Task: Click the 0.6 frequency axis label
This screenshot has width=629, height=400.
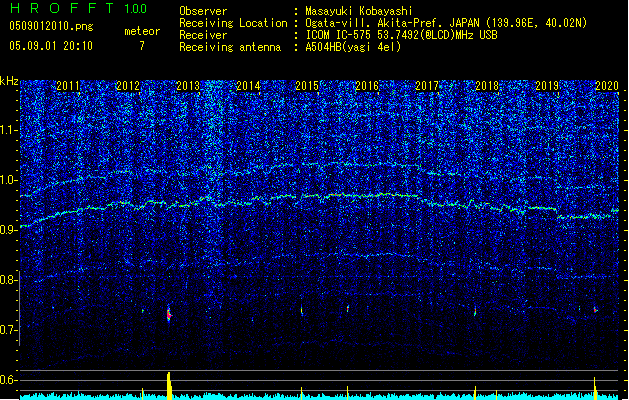Action: [9, 380]
